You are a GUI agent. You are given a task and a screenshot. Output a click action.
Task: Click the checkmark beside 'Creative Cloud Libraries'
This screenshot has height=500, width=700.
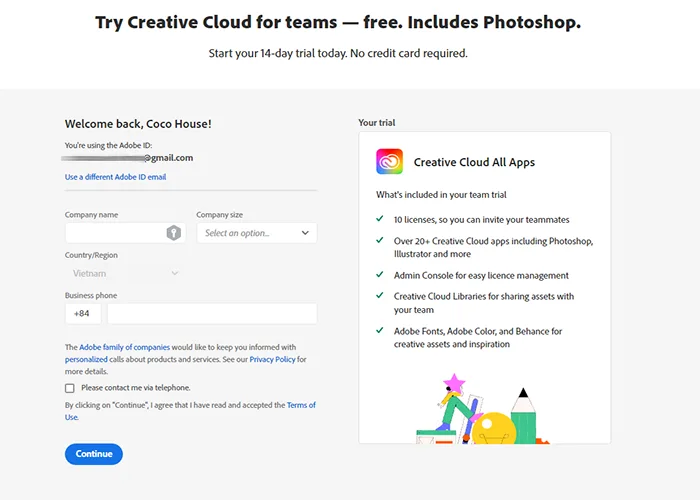379,296
